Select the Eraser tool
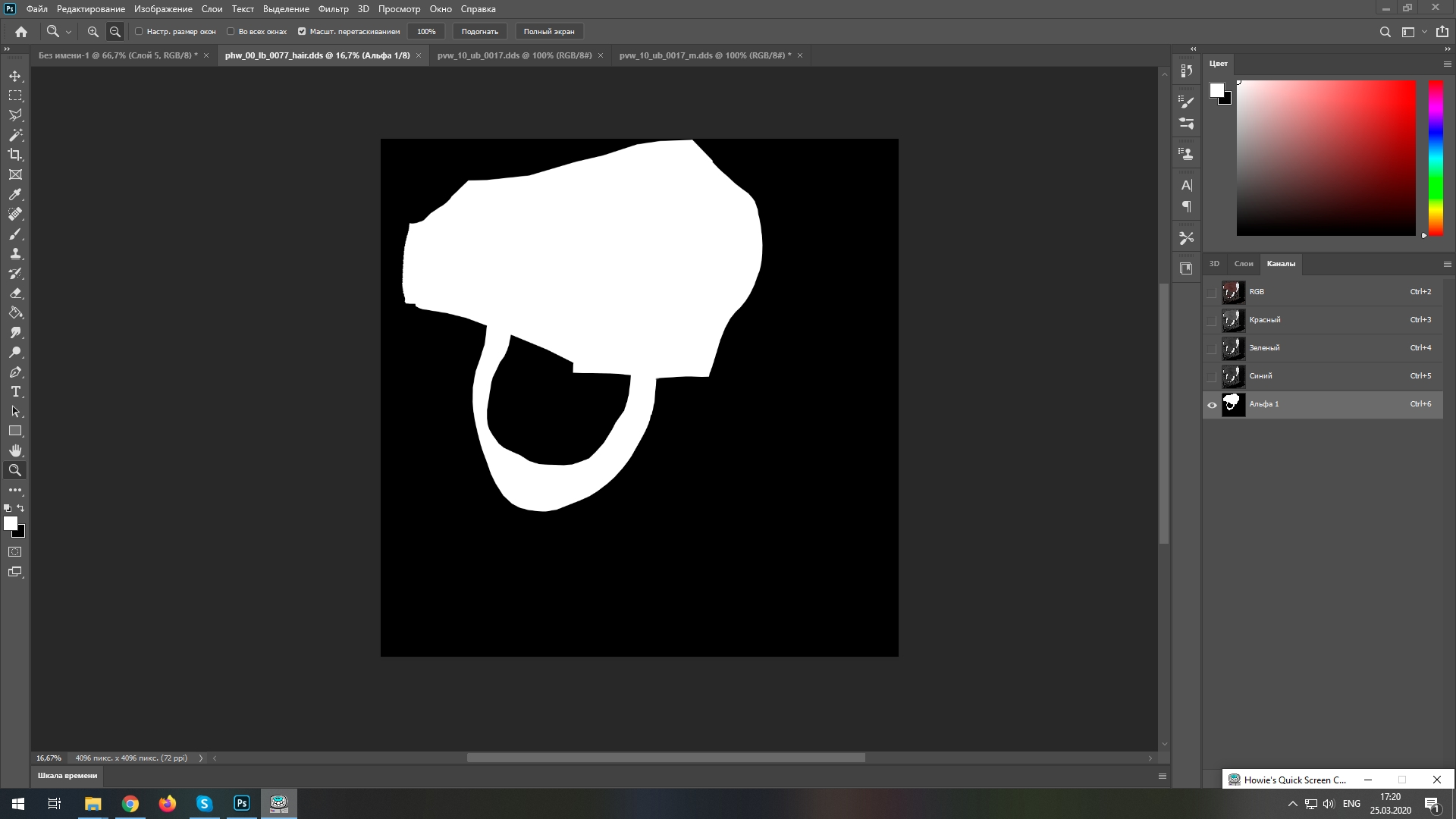 click(15, 293)
